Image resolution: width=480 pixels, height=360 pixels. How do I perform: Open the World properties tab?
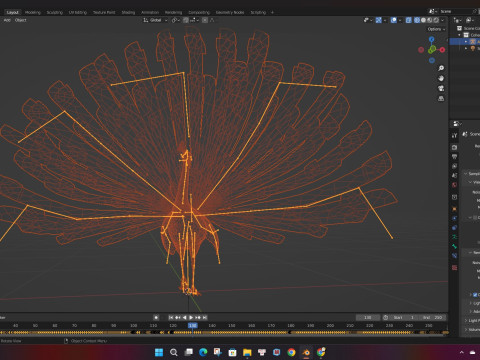tap(454, 185)
